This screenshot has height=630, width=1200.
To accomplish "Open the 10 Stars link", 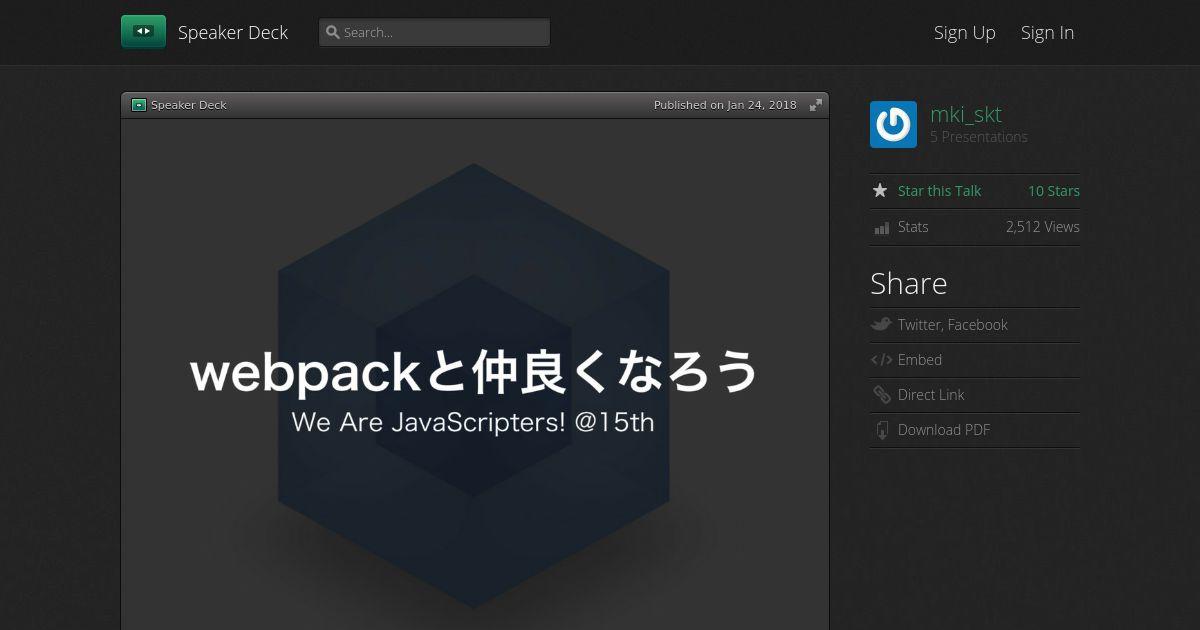I will (x=1054, y=191).
